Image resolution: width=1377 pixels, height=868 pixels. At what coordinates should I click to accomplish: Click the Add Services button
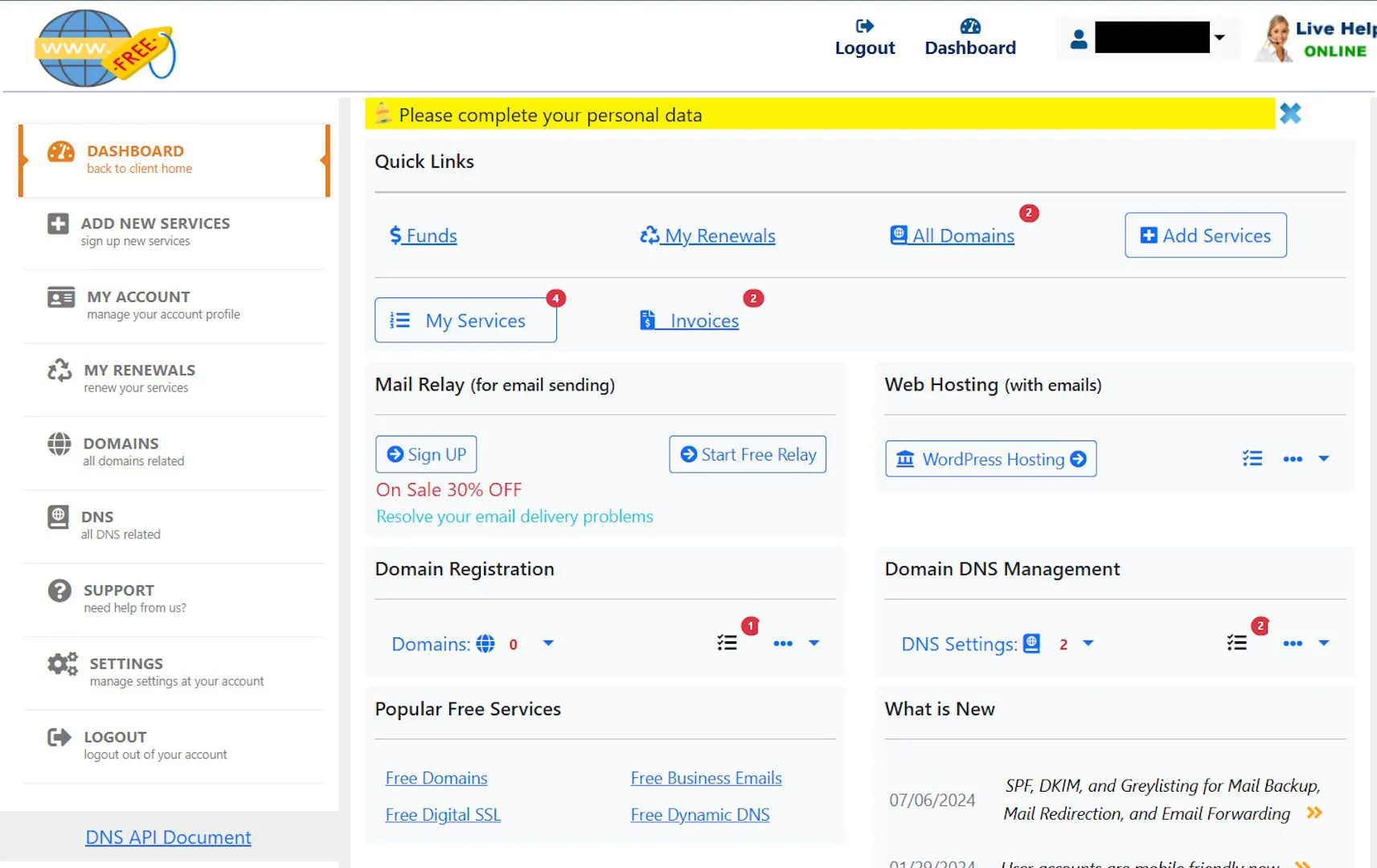(x=1205, y=235)
